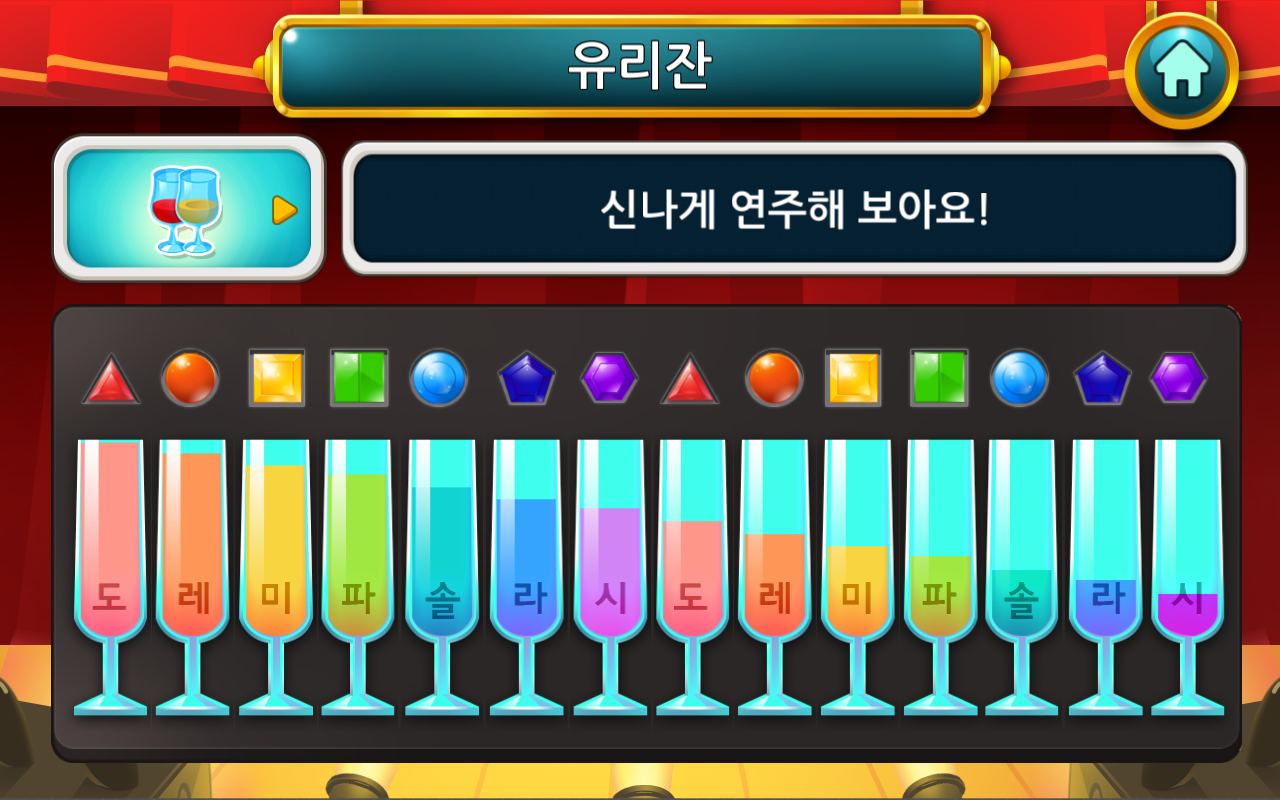Play the first 솔 teal glass

pos(442,577)
